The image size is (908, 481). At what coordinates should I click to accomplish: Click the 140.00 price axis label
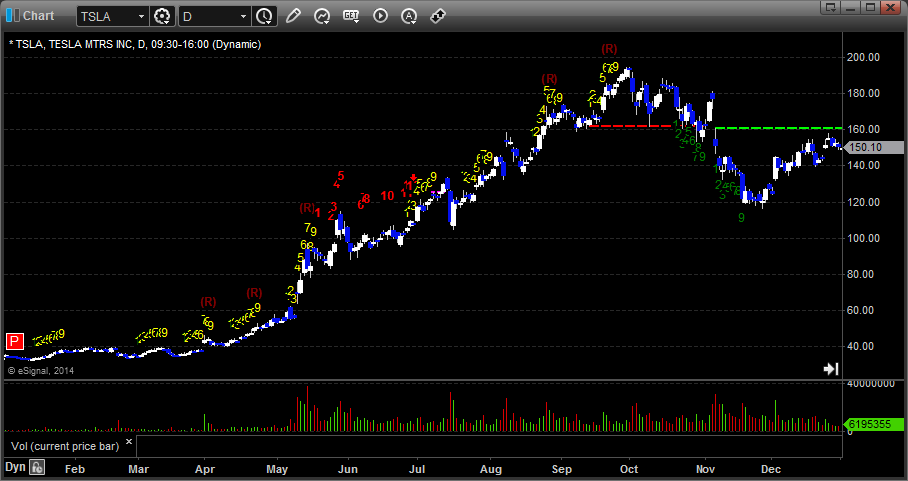pos(865,166)
